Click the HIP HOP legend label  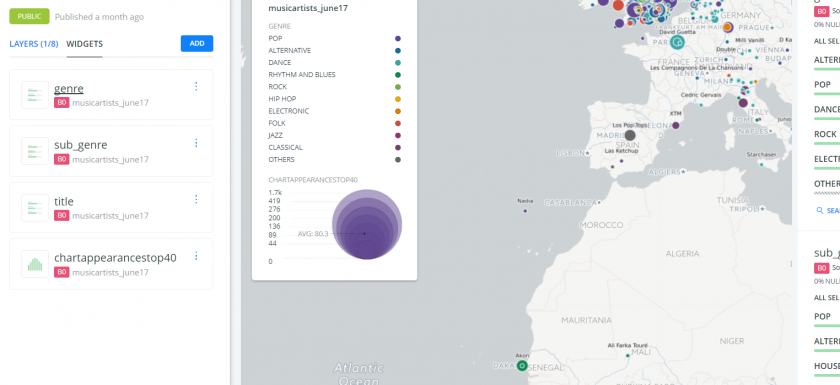point(282,99)
